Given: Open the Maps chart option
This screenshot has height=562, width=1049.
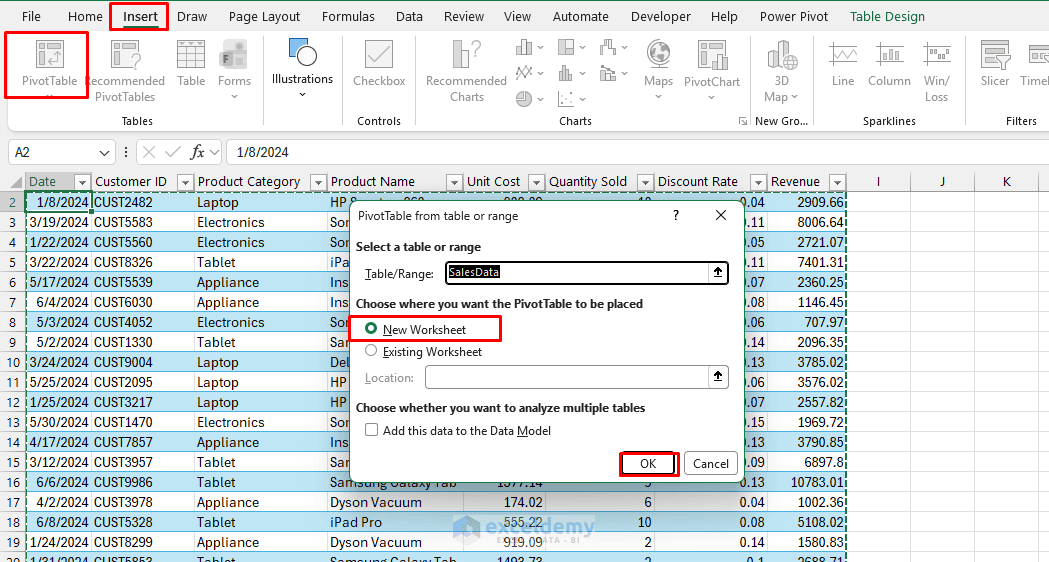Looking at the screenshot, I should (658, 70).
